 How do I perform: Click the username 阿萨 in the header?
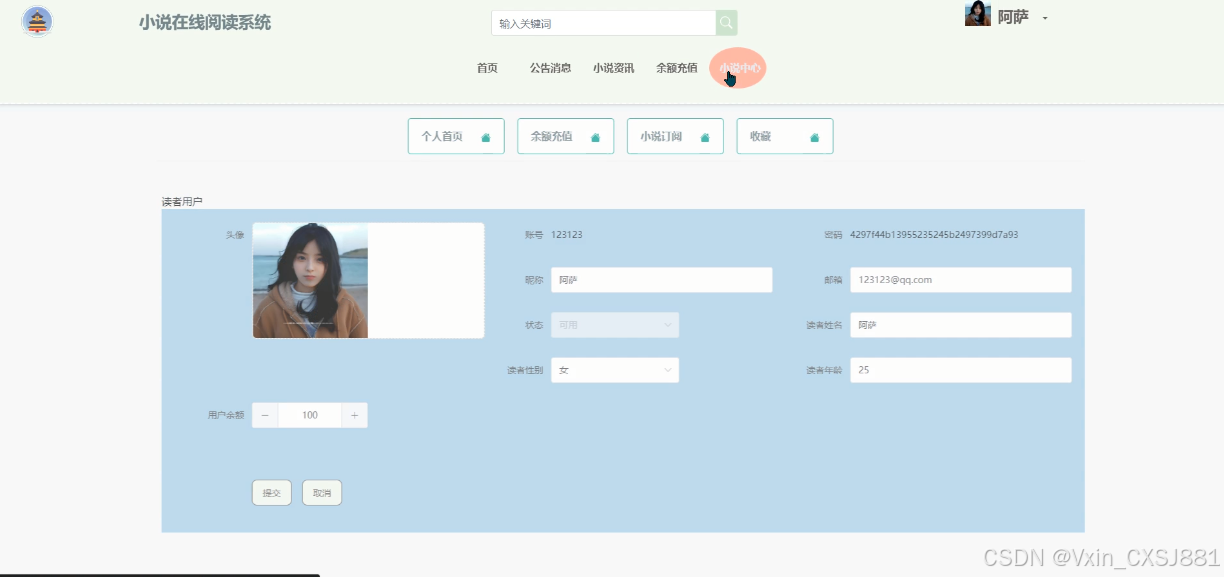coord(1013,17)
